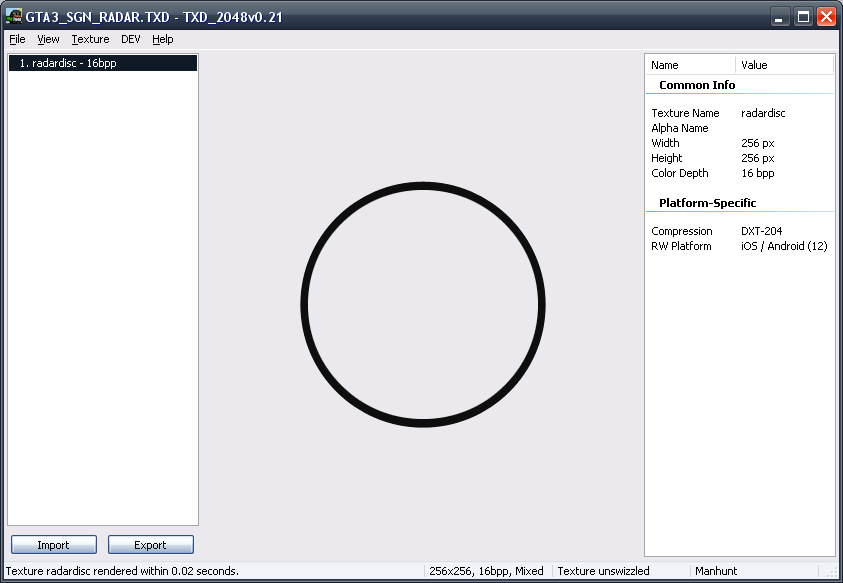
Task: Click the app icon in title bar
Action: click(14, 16)
